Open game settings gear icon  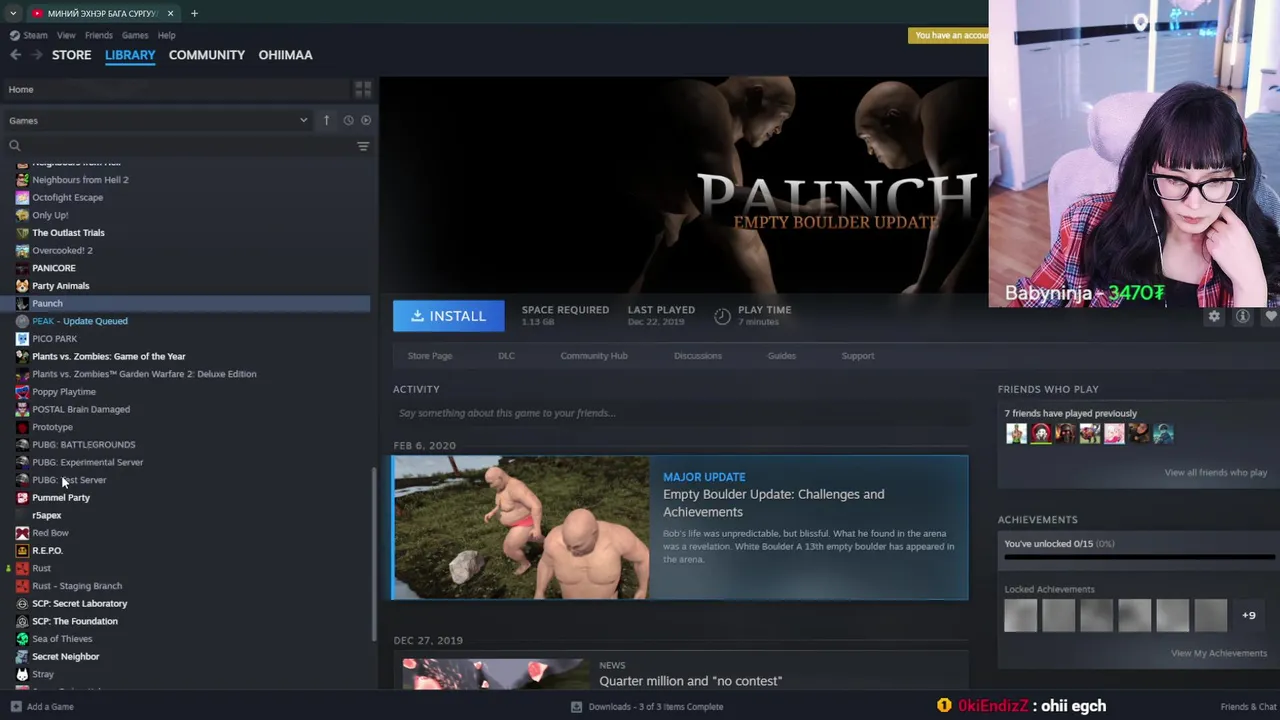(x=1214, y=316)
